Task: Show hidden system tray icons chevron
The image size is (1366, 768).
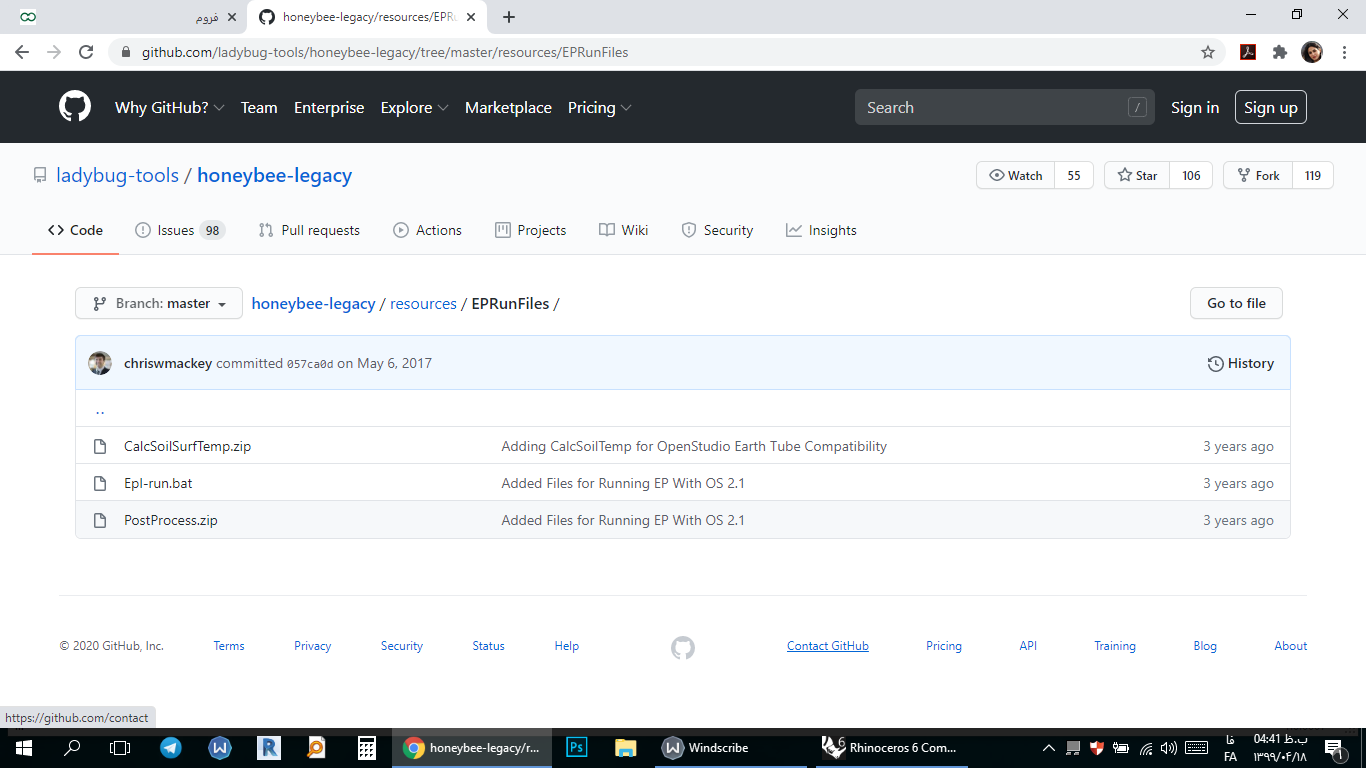Action: point(1049,747)
